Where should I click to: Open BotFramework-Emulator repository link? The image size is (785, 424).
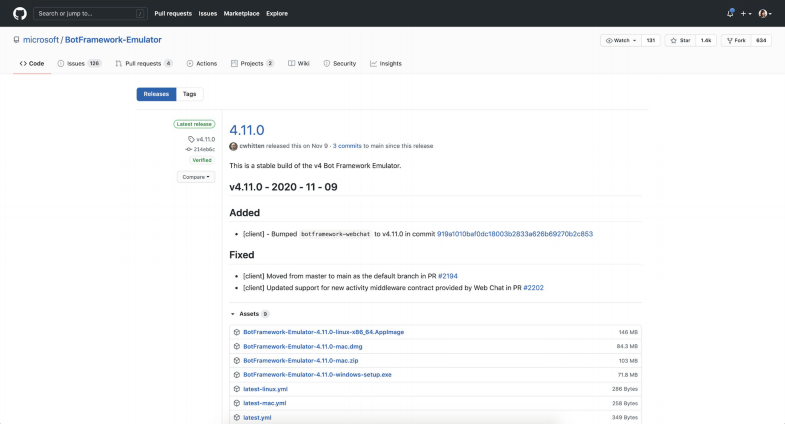coord(113,40)
